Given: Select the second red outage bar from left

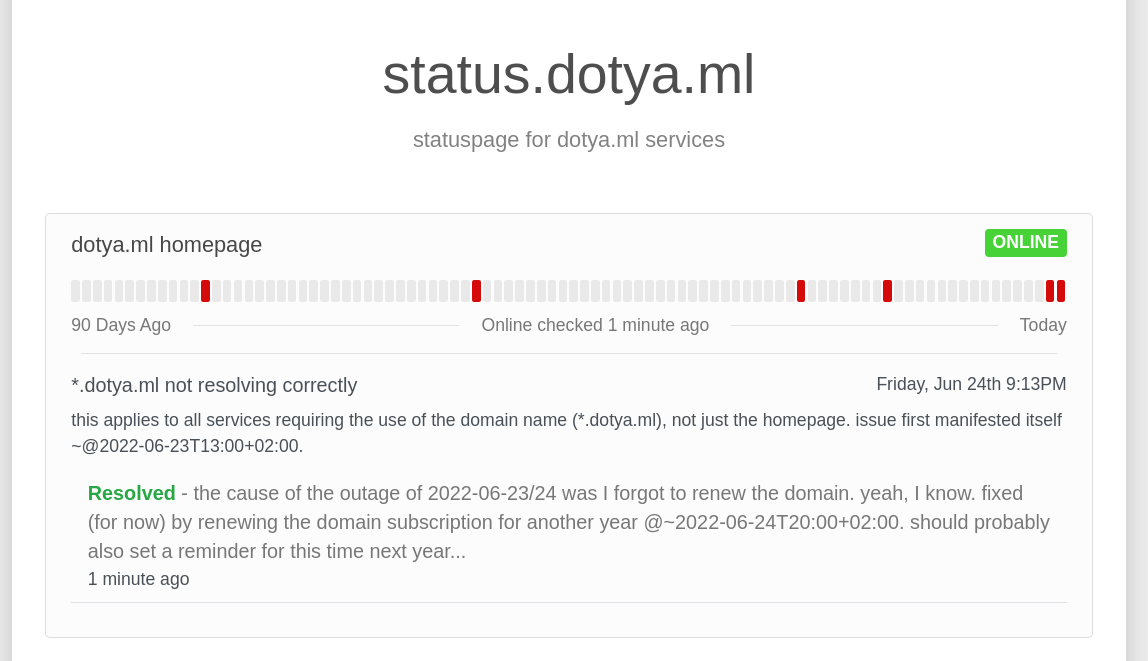Looking at the screenshot, I should click(476, 291).
